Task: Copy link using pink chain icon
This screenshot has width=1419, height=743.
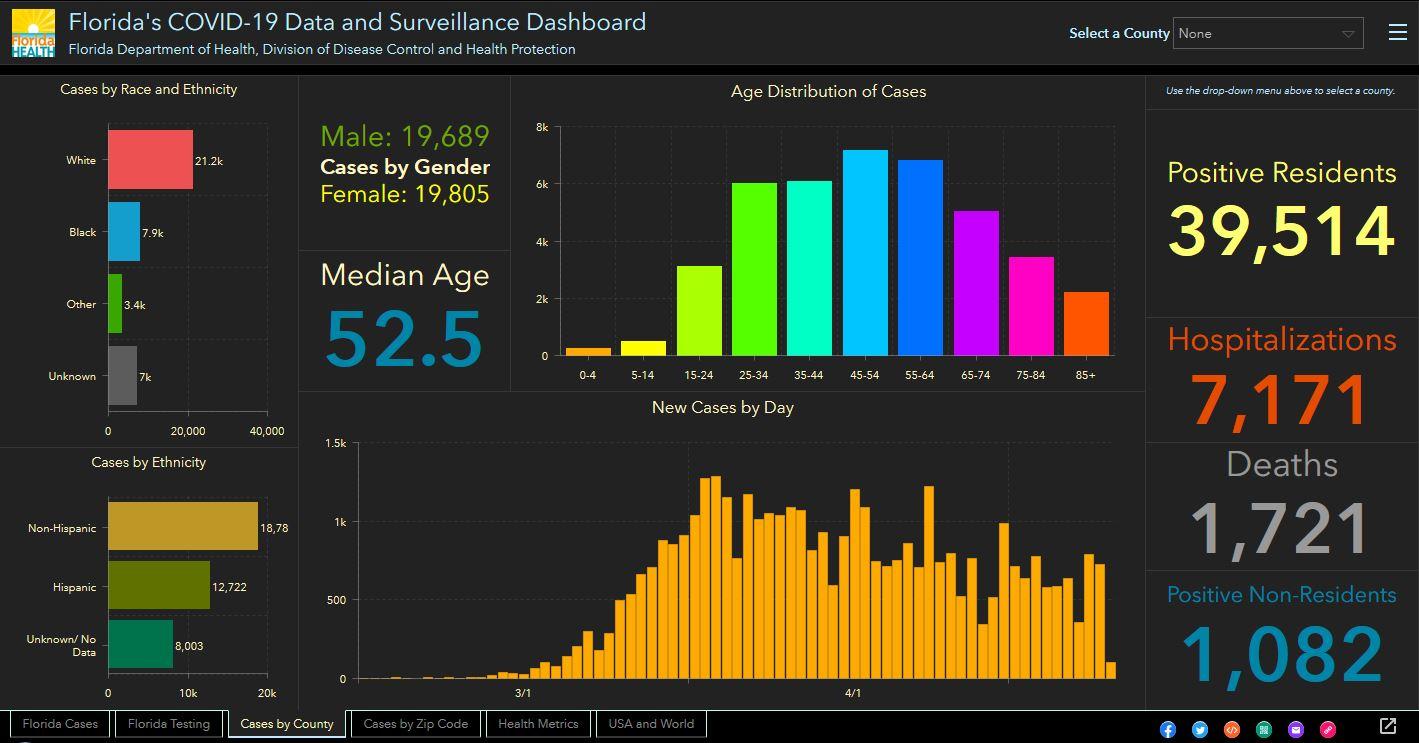Action: (1328, 729)
